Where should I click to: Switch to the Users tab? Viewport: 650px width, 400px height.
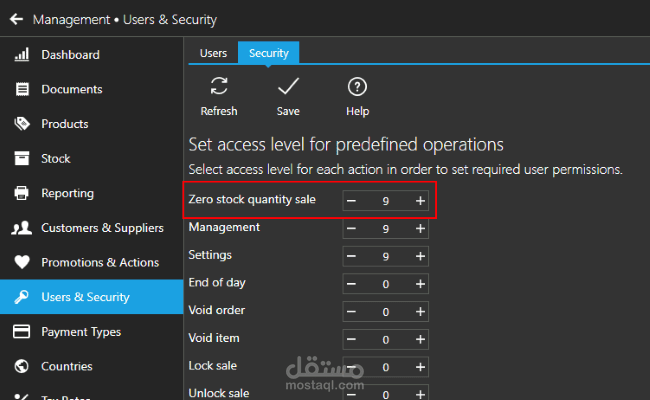[x=213, y=53]
